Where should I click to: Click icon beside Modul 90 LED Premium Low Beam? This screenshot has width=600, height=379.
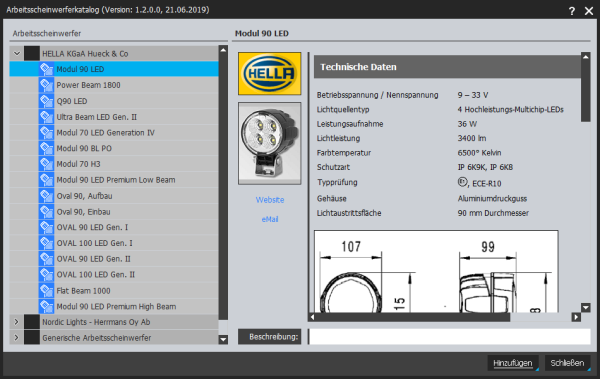point(46,180)
